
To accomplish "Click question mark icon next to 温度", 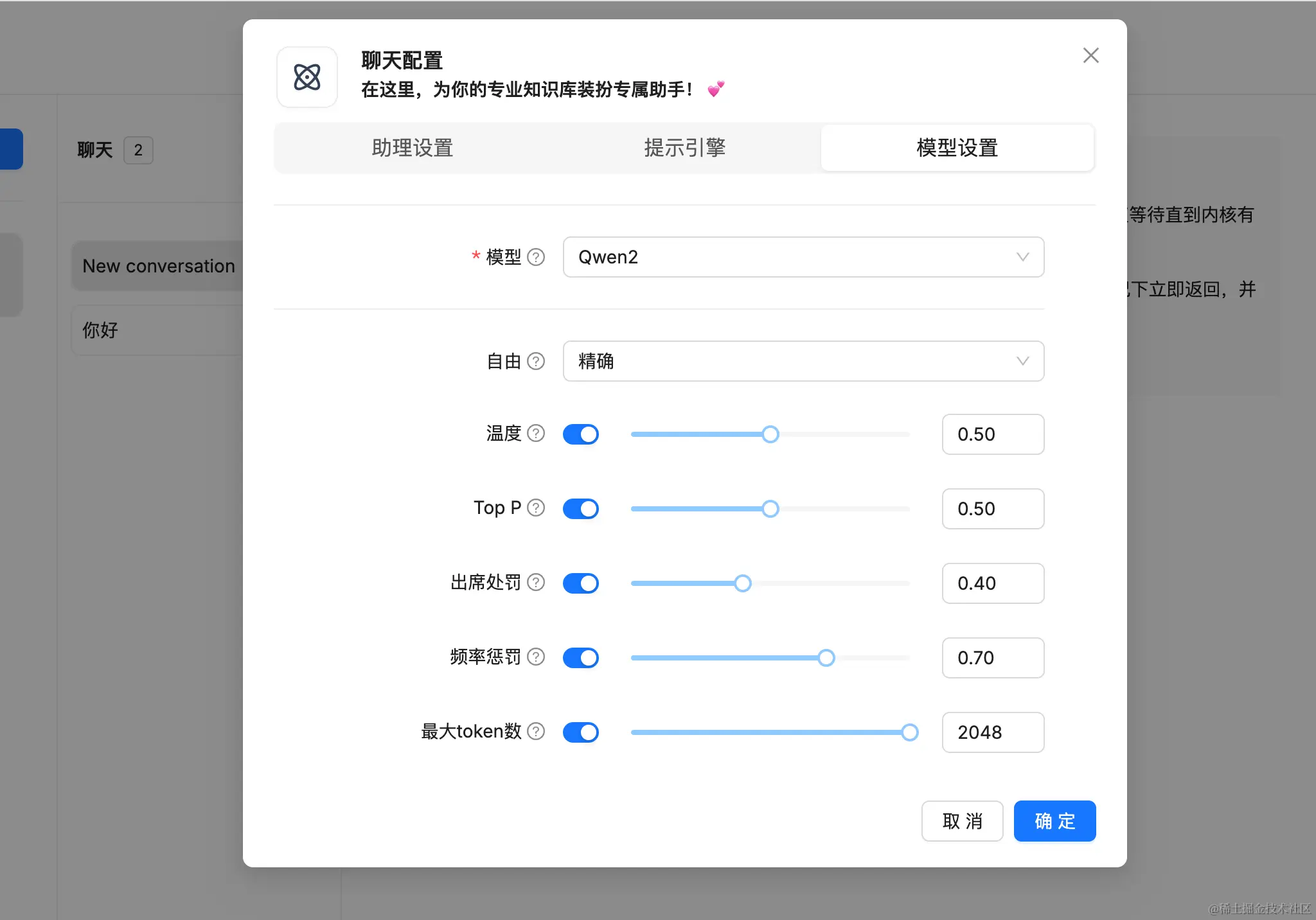I will pos(536,434).
